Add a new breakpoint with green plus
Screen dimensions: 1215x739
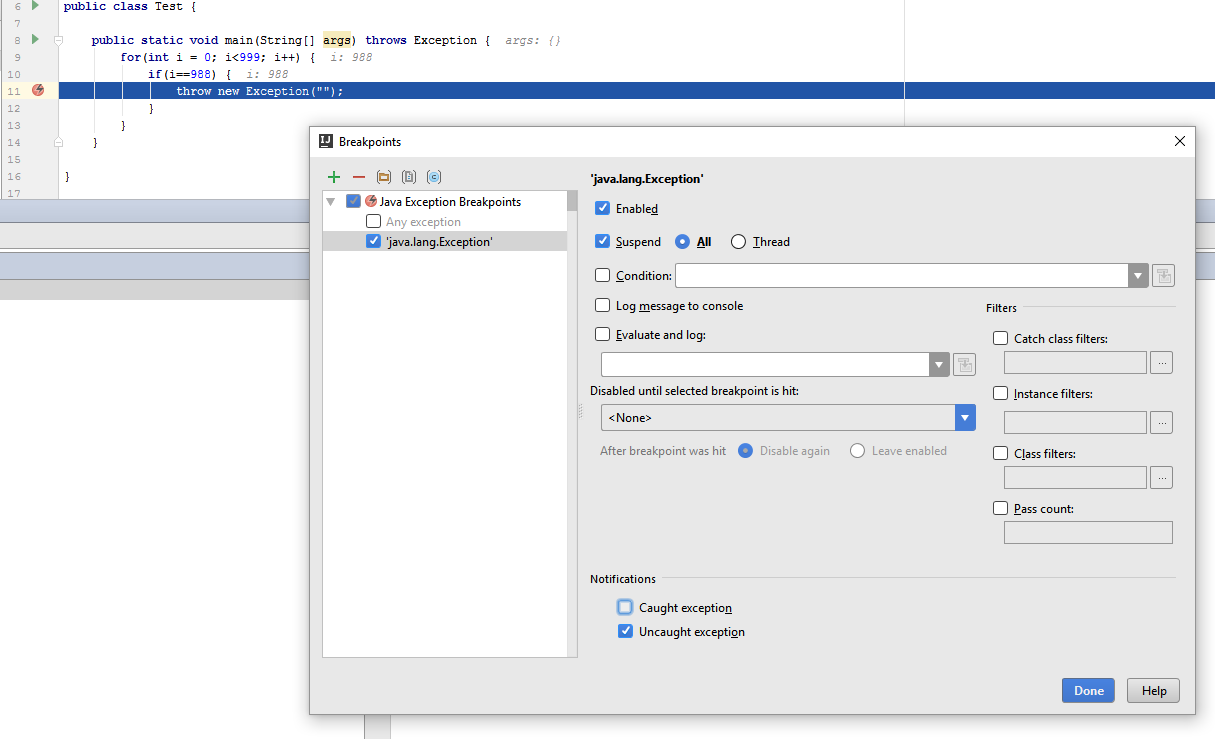pyautogui.click(x=334, y=177)
